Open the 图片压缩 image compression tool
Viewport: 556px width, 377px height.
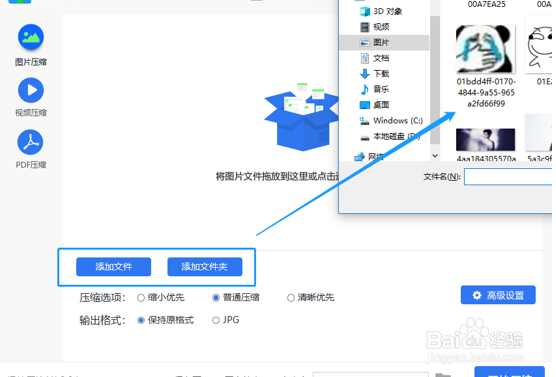click(31, 45)
